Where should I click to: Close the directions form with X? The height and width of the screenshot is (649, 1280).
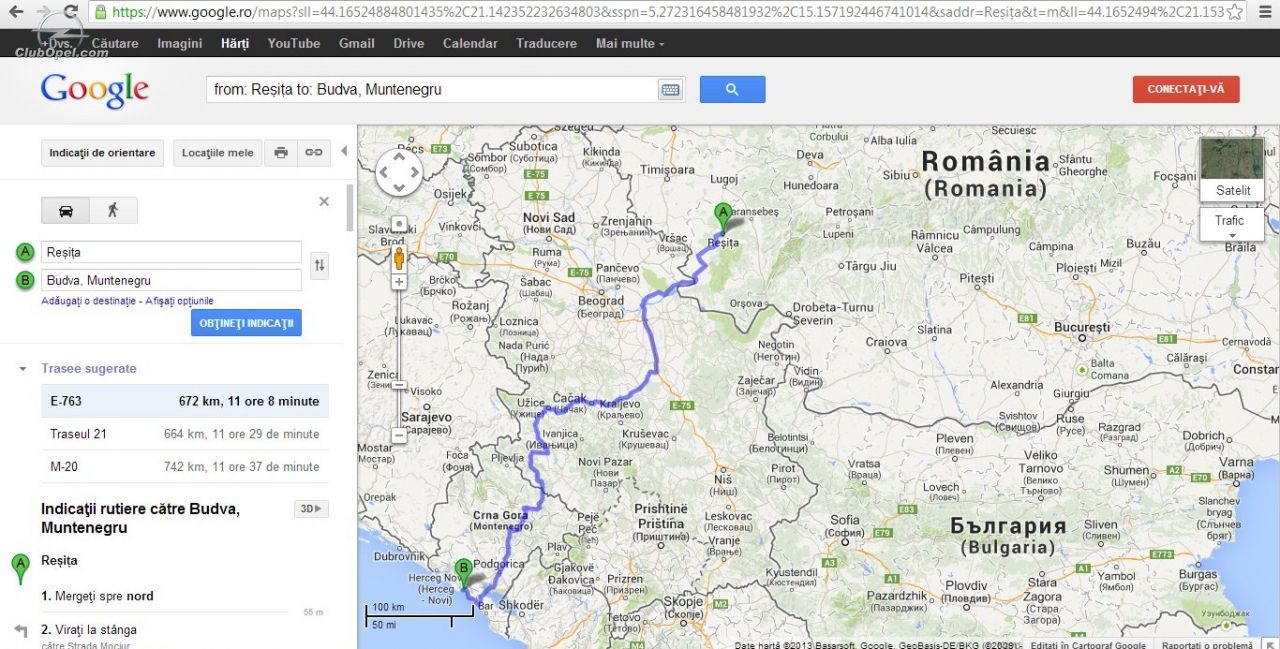[x=324, y=201]
